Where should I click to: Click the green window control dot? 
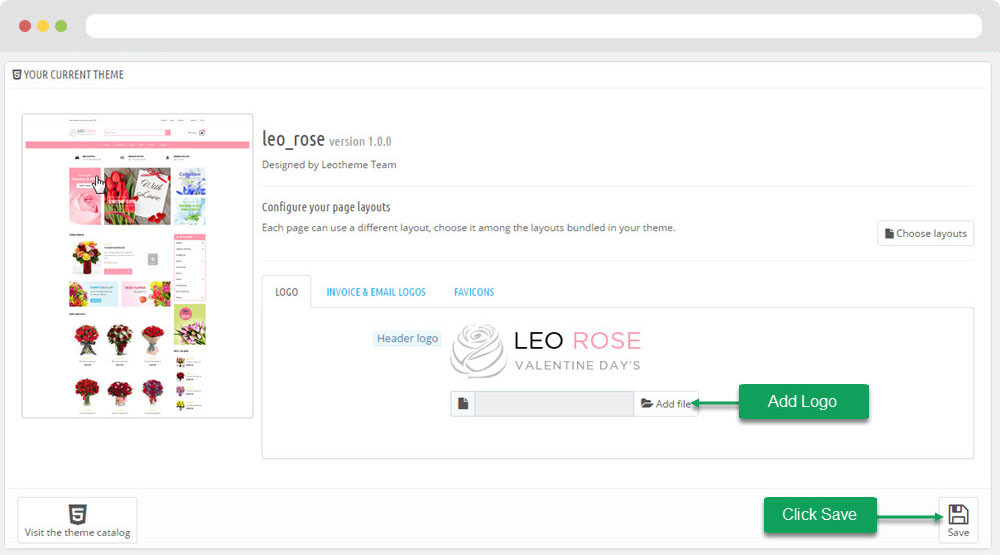pos(61,26)
